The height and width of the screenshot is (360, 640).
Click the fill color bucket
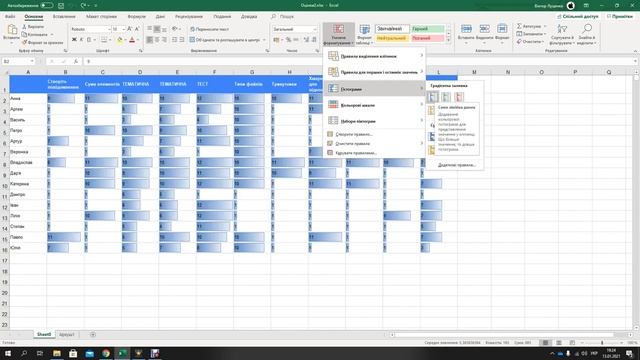pos(120,40)
